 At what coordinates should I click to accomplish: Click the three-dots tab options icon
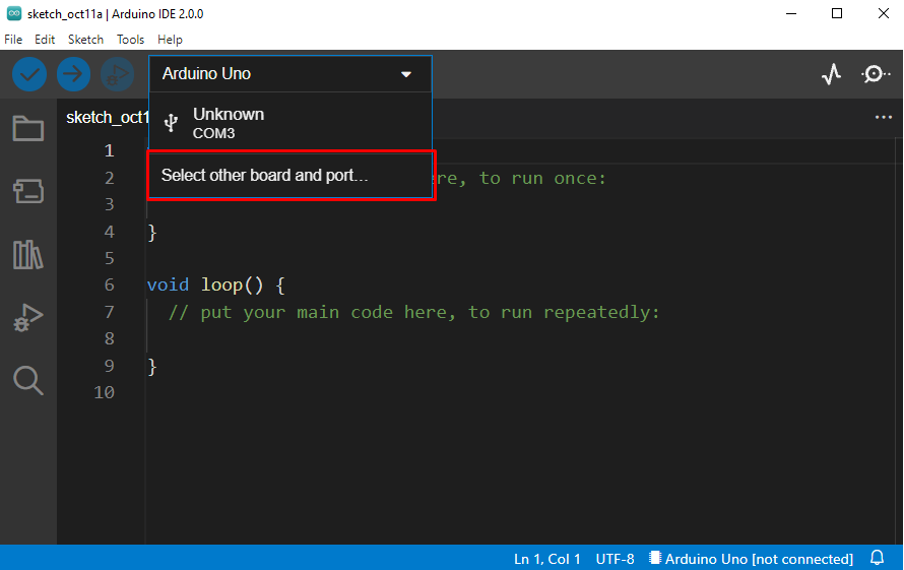[x=883, y=118]
